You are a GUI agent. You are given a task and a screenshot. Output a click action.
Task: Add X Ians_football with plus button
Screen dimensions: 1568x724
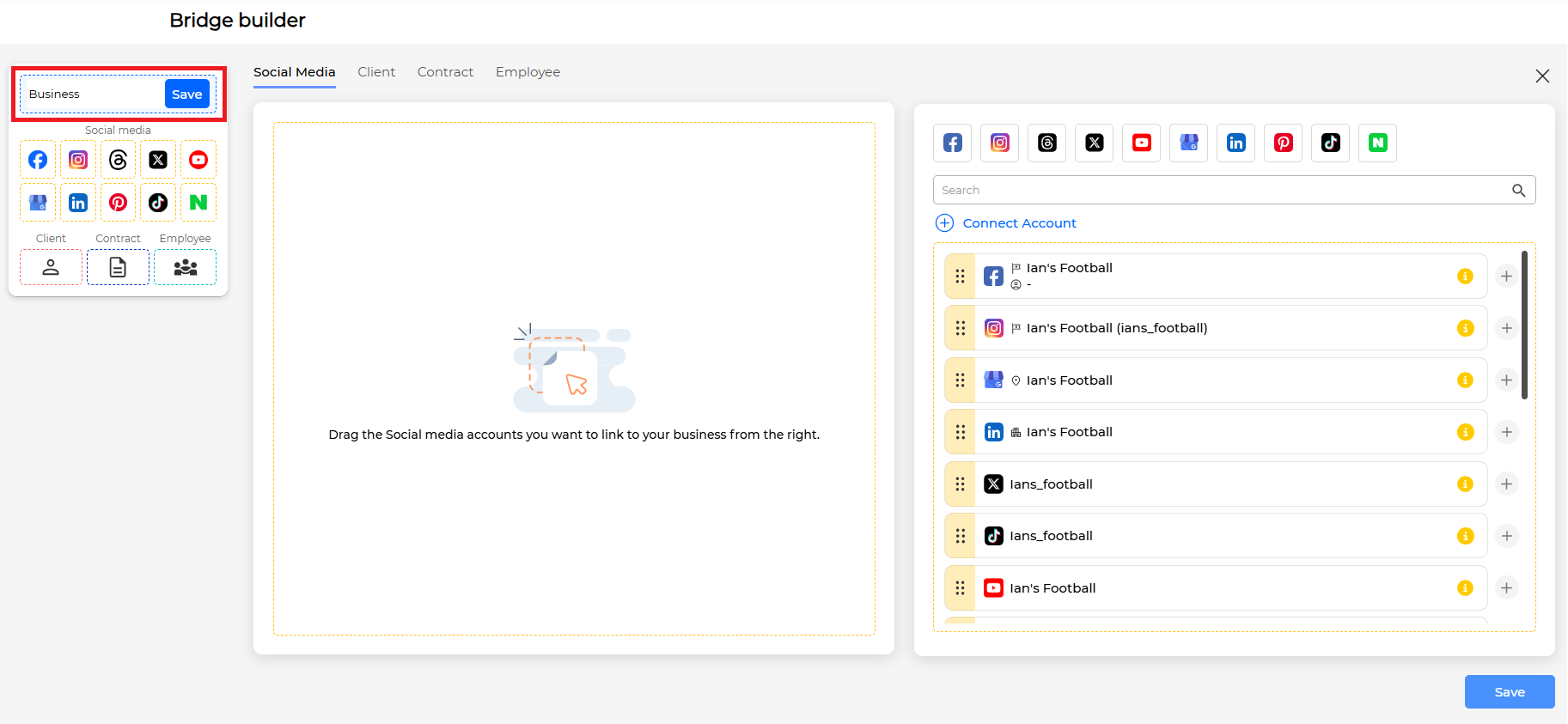click(1506, 484)
